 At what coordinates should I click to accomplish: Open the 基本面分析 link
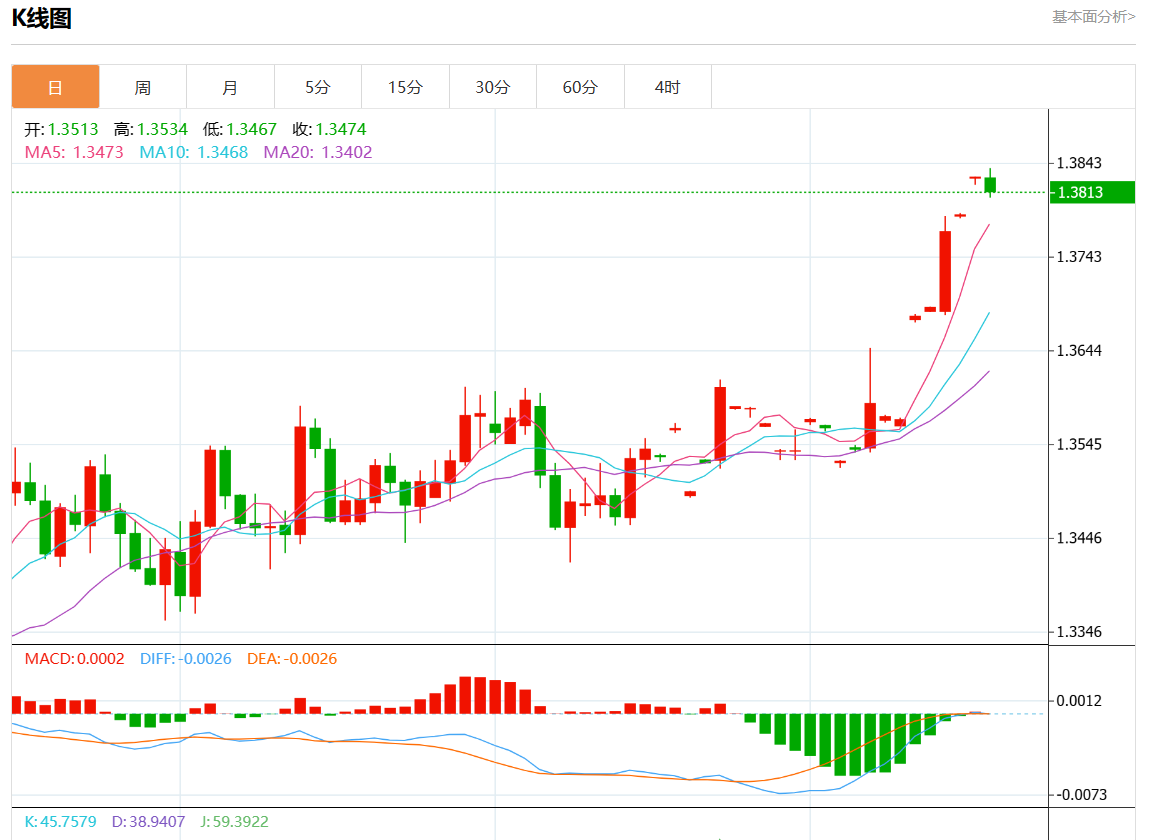coord(1093,17)
